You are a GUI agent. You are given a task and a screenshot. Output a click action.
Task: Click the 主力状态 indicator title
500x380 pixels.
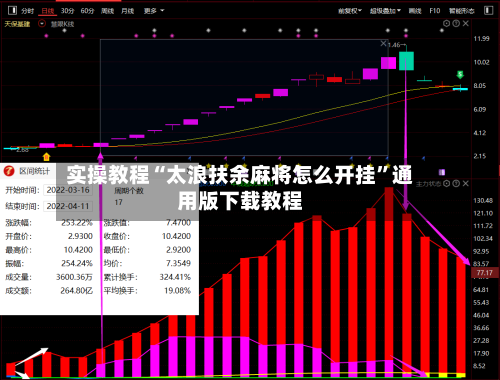click(428, 184)
